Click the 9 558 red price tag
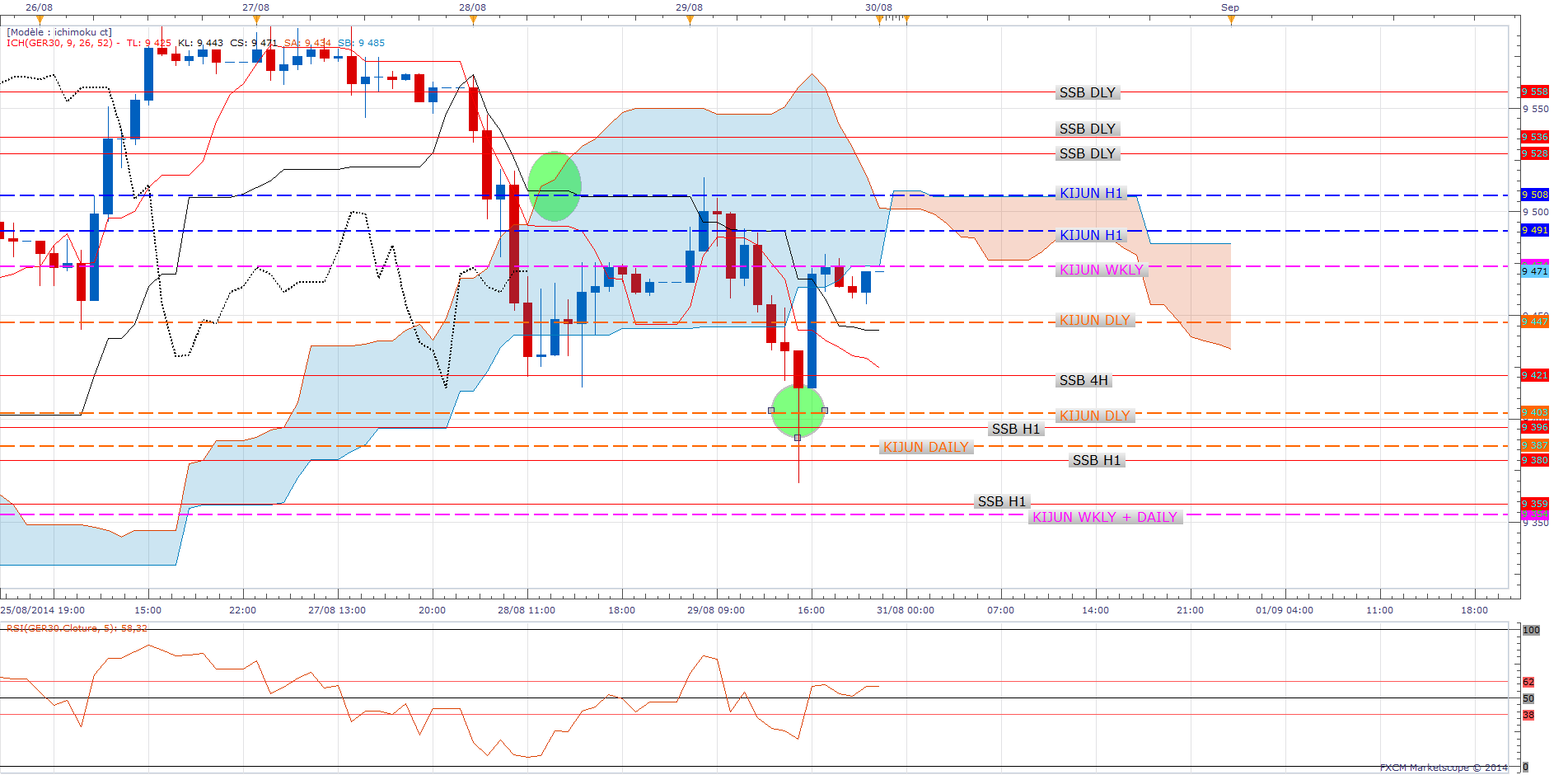1568x775 pixels. (1534, 92)
